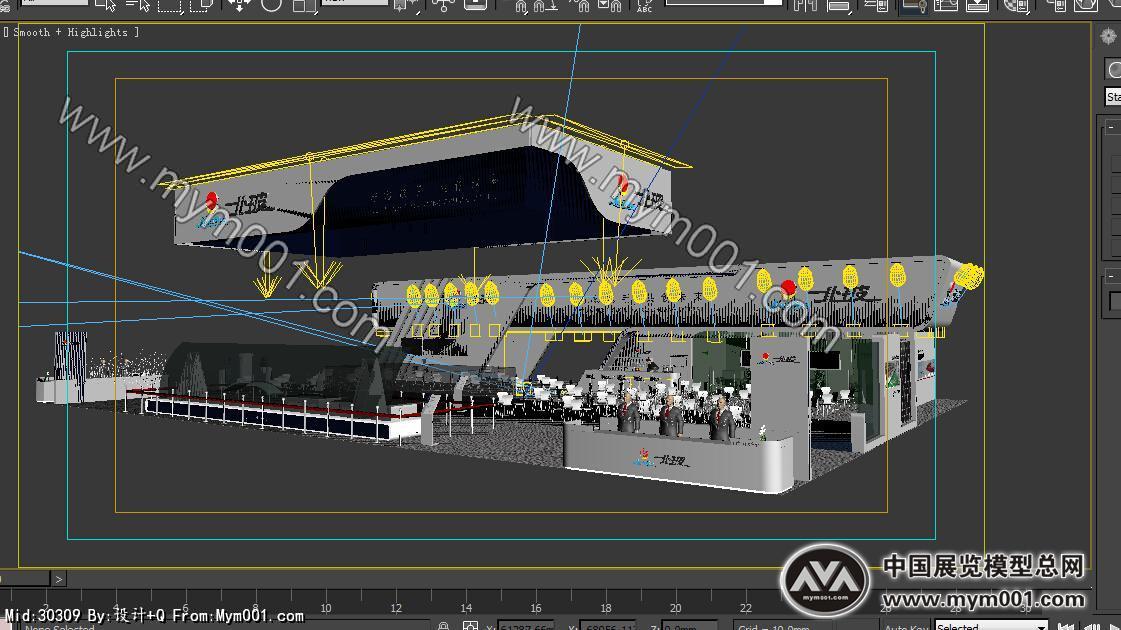The image size is (1121, 630).
Task: Click the Align tool icon
Action: (839, 6)
